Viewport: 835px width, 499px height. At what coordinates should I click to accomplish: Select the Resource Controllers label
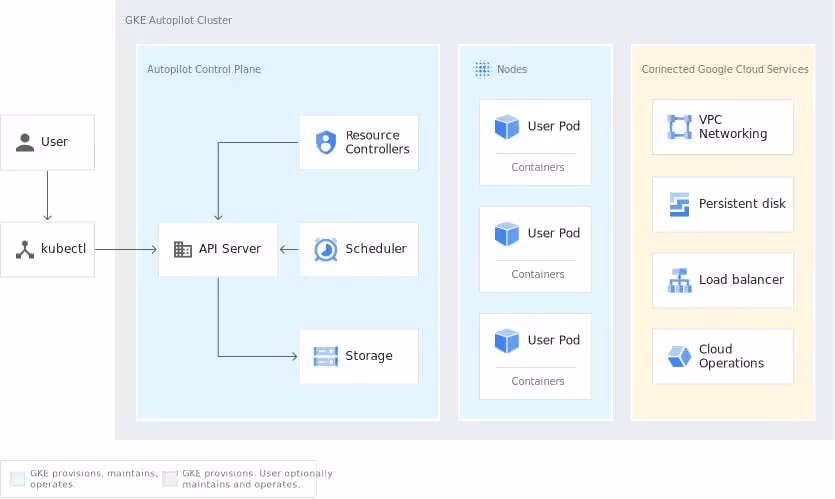378,142
